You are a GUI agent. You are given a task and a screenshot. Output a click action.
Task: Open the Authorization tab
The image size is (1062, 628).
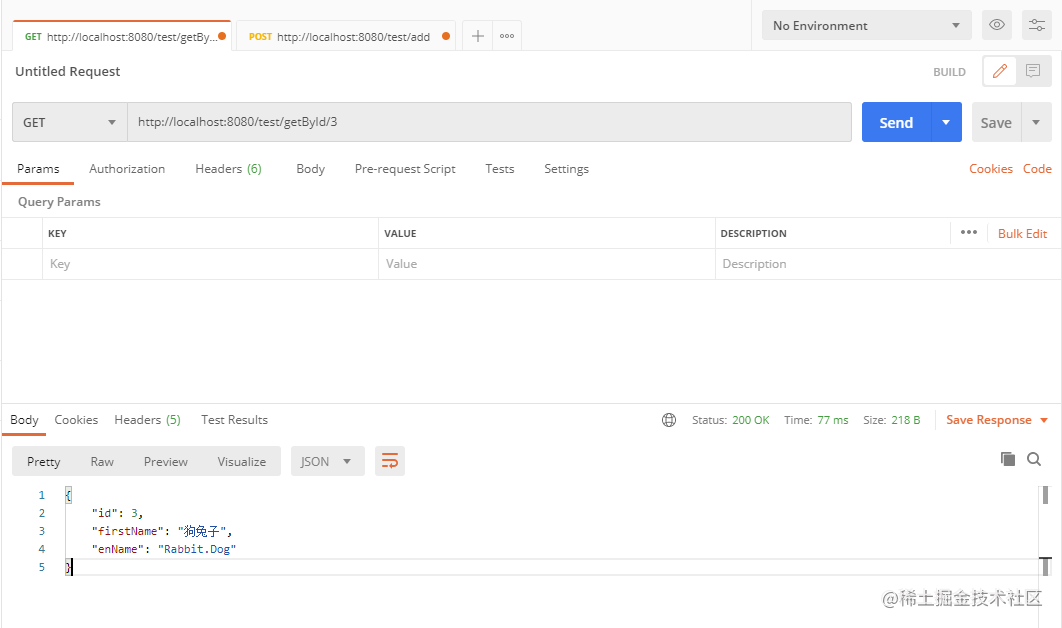[x=127, y=169]
